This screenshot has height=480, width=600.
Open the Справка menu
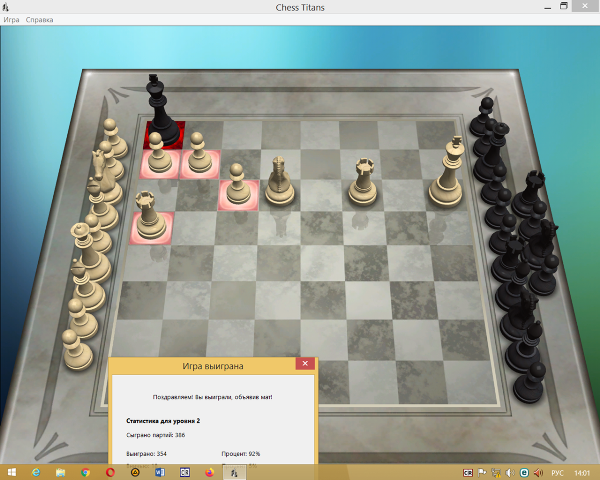click(x=40, y=20)
